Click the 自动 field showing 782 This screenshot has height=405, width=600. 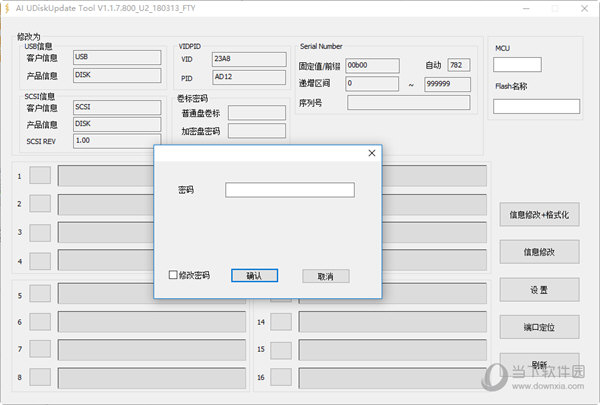(460, 65)
